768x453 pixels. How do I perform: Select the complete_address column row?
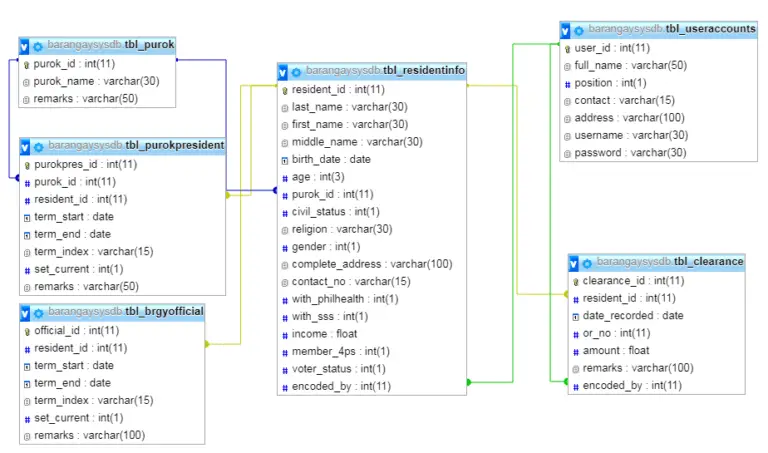click(372, 264)
